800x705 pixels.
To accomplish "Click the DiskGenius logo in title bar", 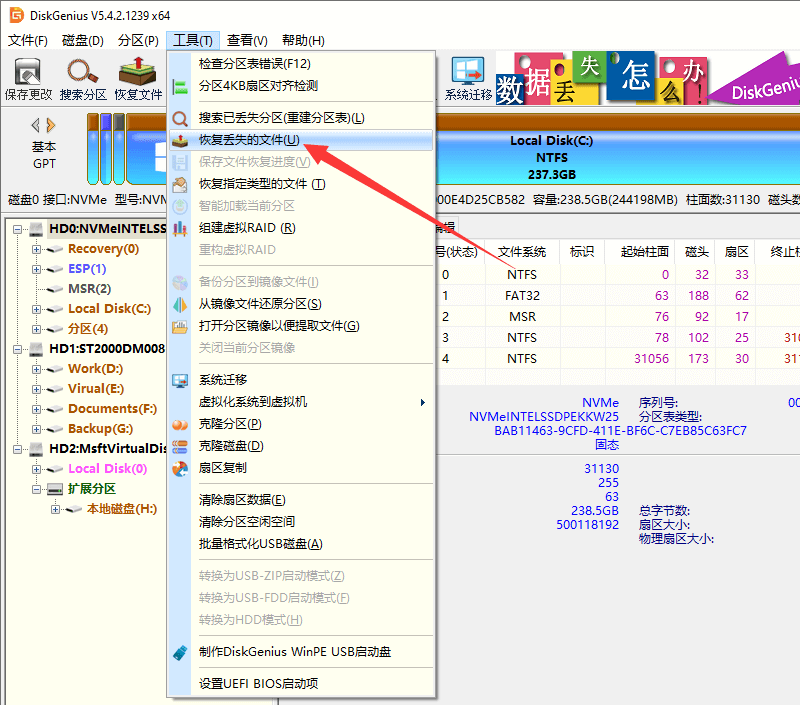I will click(17, 15).
